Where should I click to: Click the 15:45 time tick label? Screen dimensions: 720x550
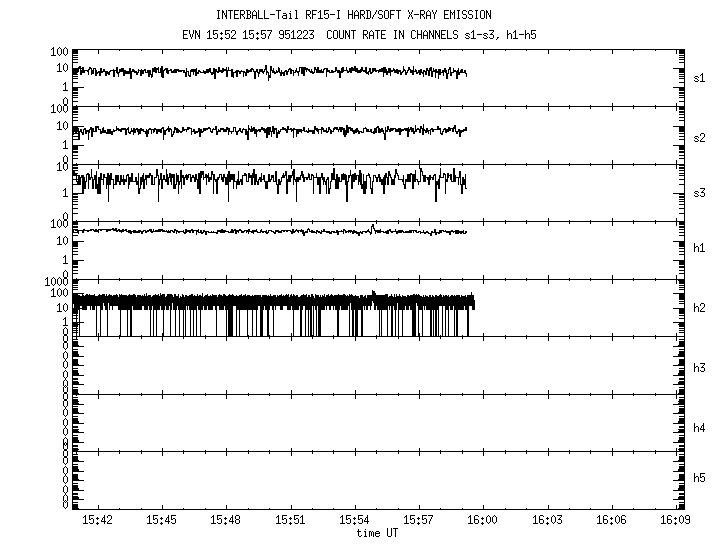[161, 520]
